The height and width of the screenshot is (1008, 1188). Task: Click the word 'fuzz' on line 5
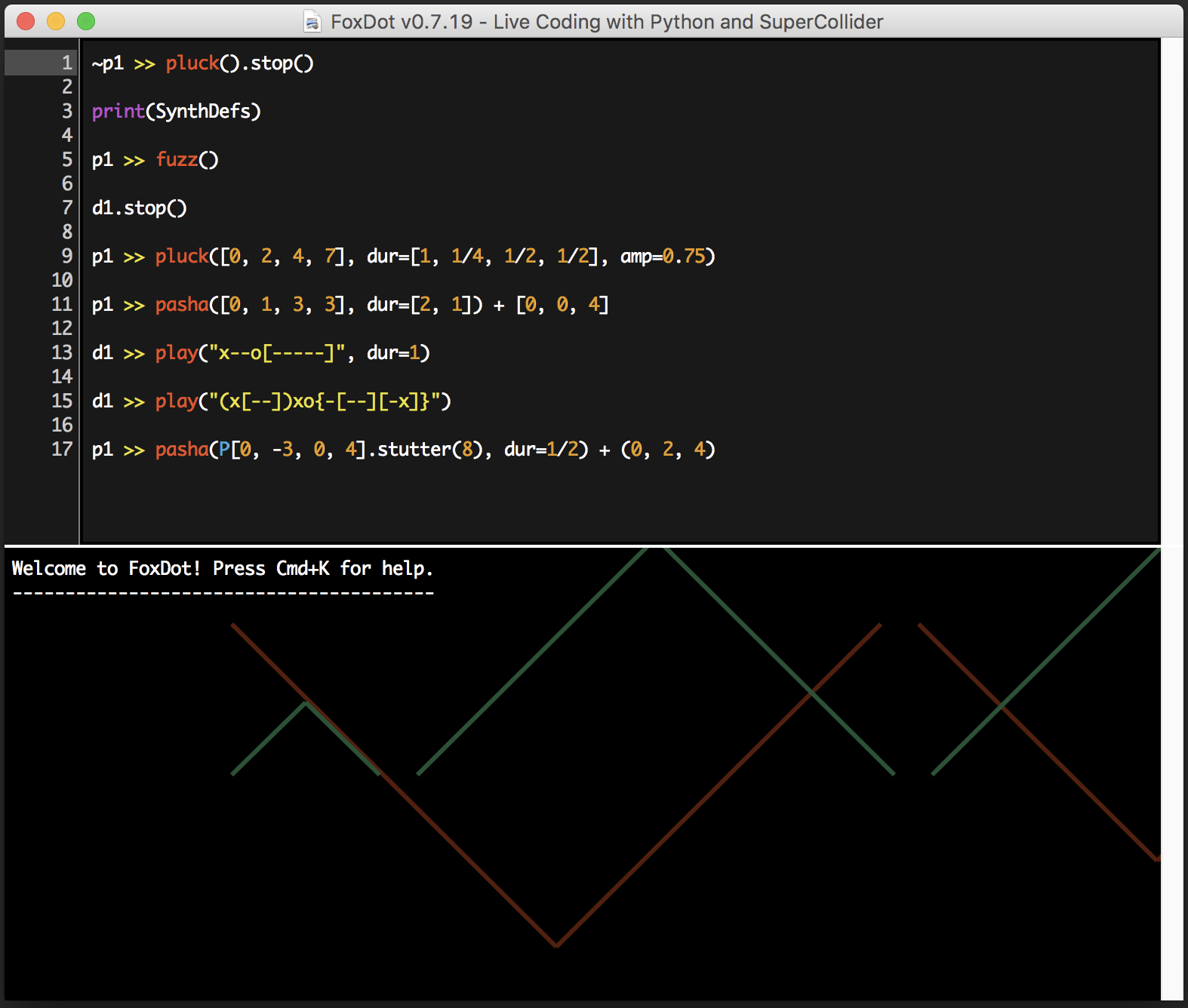click(x=177, y=160)
